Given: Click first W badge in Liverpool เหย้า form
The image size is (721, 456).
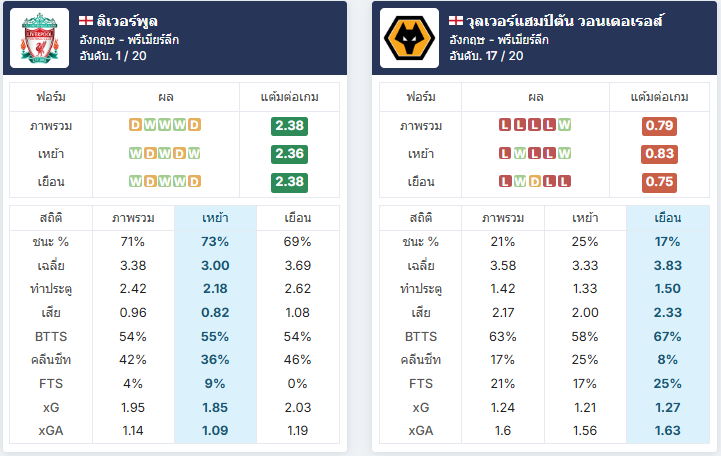Looking at the screenshot, I should 135,154.
